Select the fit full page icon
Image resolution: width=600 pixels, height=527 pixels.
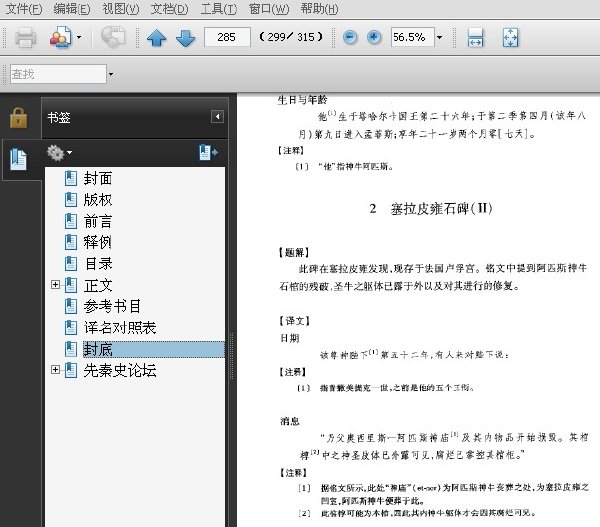click(x=510, y=38)
